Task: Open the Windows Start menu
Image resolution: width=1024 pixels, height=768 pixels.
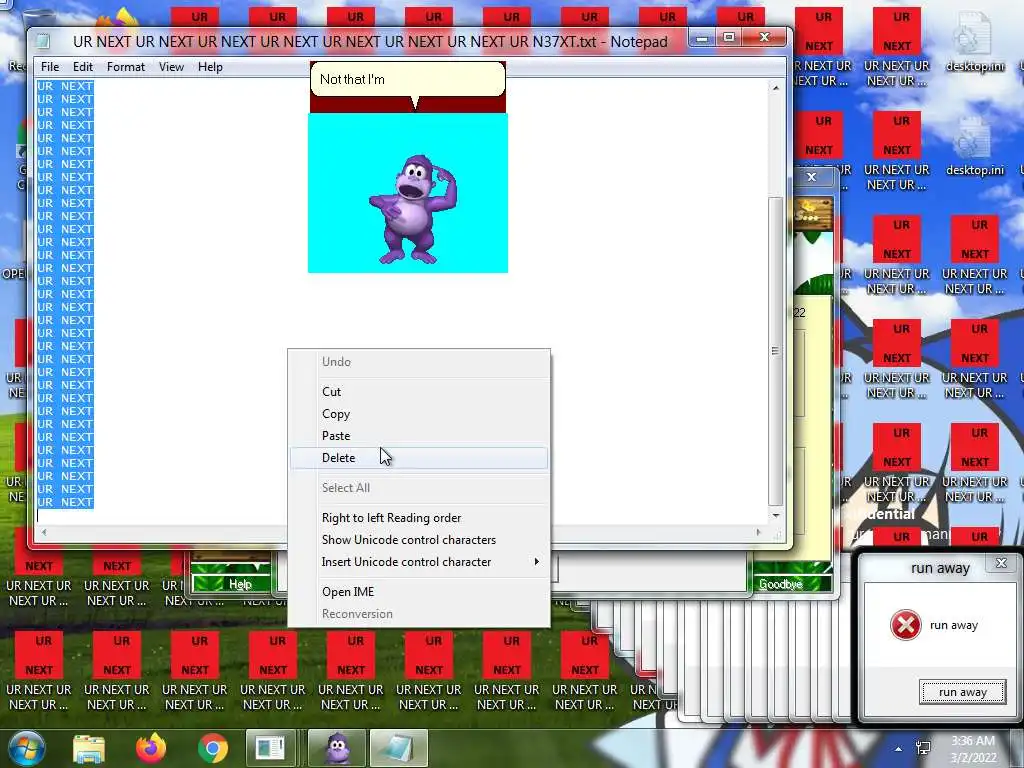Action: click(x=25, y=749)
